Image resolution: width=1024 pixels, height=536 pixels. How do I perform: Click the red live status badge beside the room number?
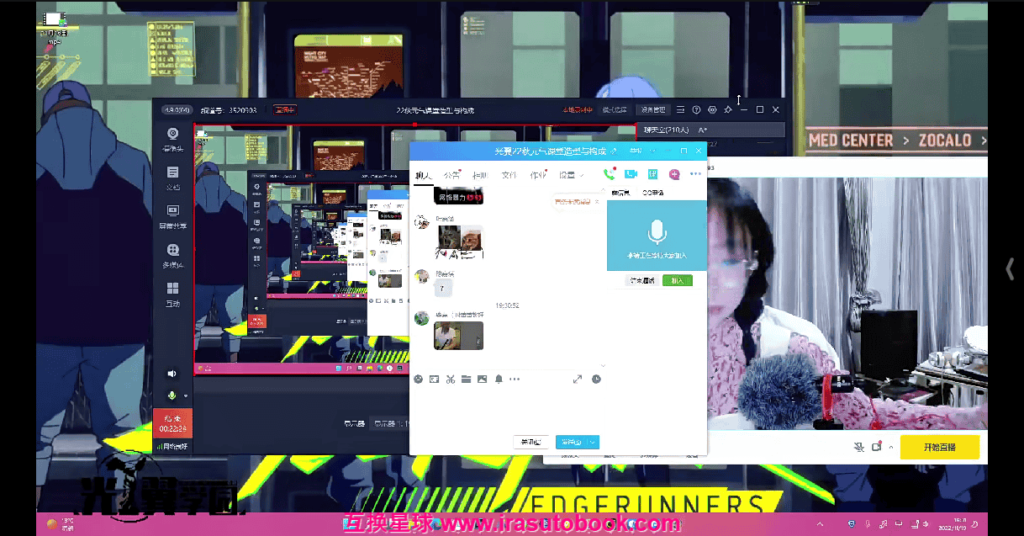pyautogui.click(x=285, y=110)
